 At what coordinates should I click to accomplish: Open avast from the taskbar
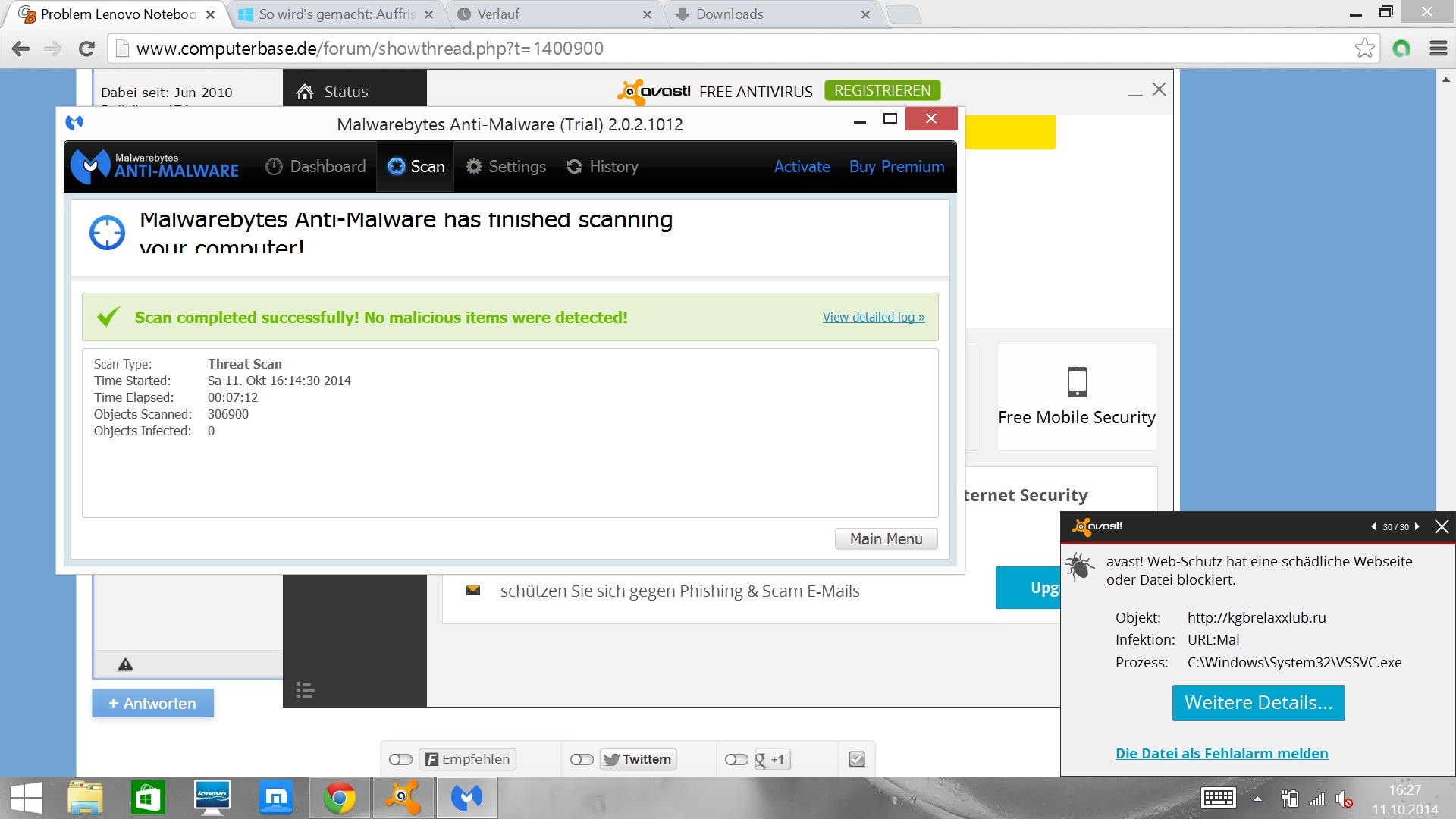pos(403,798)
